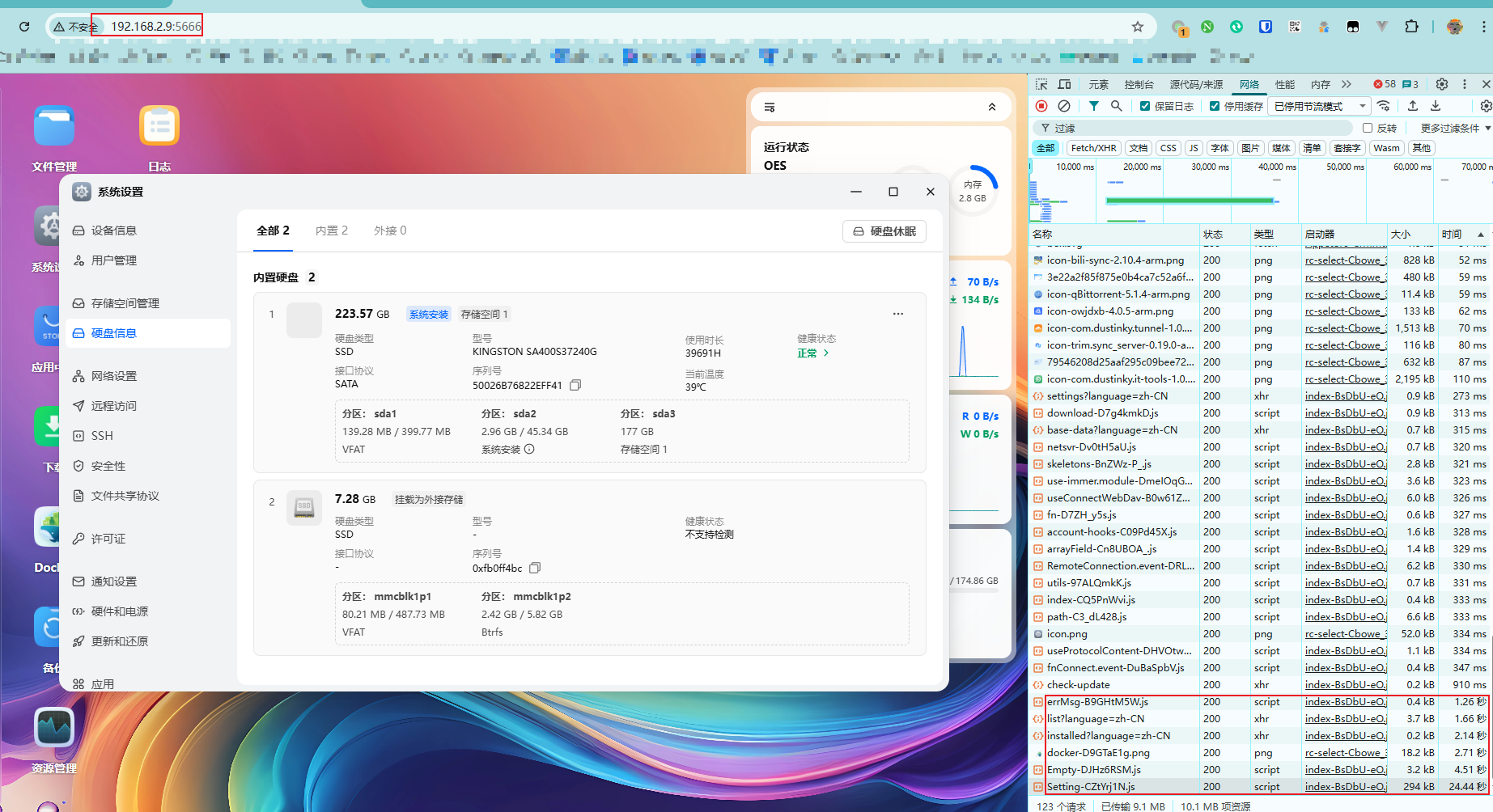Copy the Kingston disk serial number
The image size is (1493, 812).
(575, 385)
